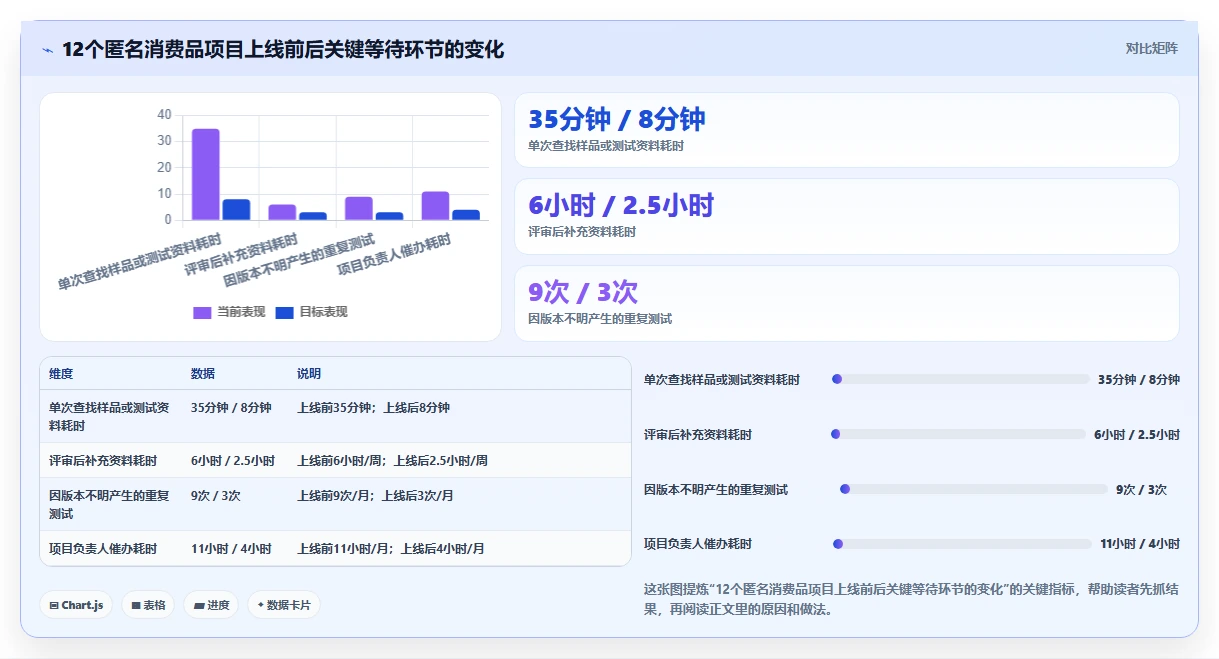Click the Chart.js tag chip
This screenshot has height=659, width=1219.
(76, 605)
